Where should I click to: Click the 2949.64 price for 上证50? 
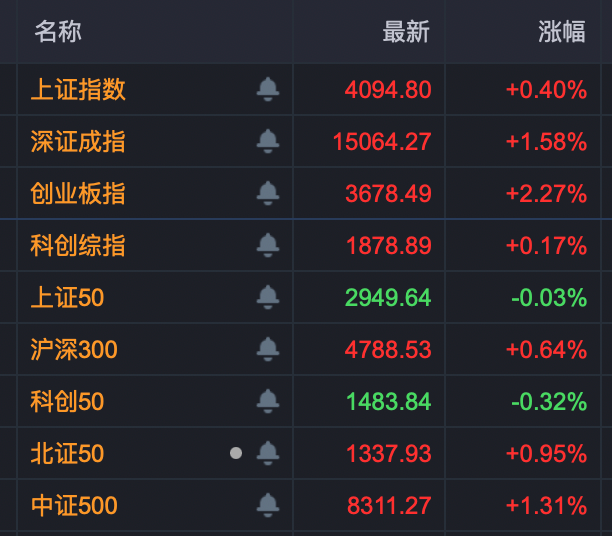click(x=388, y=298)
